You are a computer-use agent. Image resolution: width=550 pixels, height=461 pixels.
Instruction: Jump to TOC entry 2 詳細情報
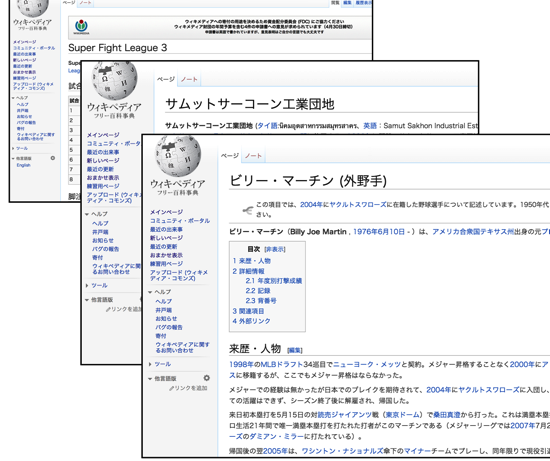pos(248,271)
